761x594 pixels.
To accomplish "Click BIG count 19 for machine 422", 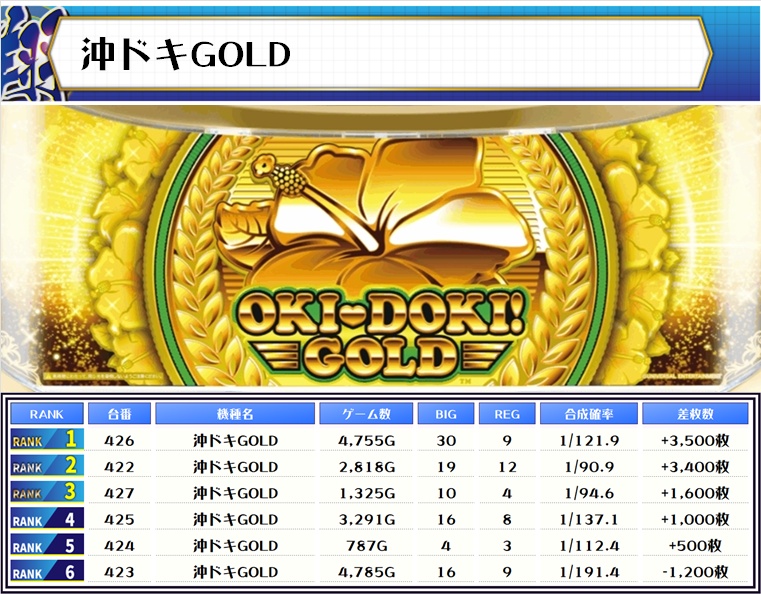I will pyautogui.click(x=446, y=467).
